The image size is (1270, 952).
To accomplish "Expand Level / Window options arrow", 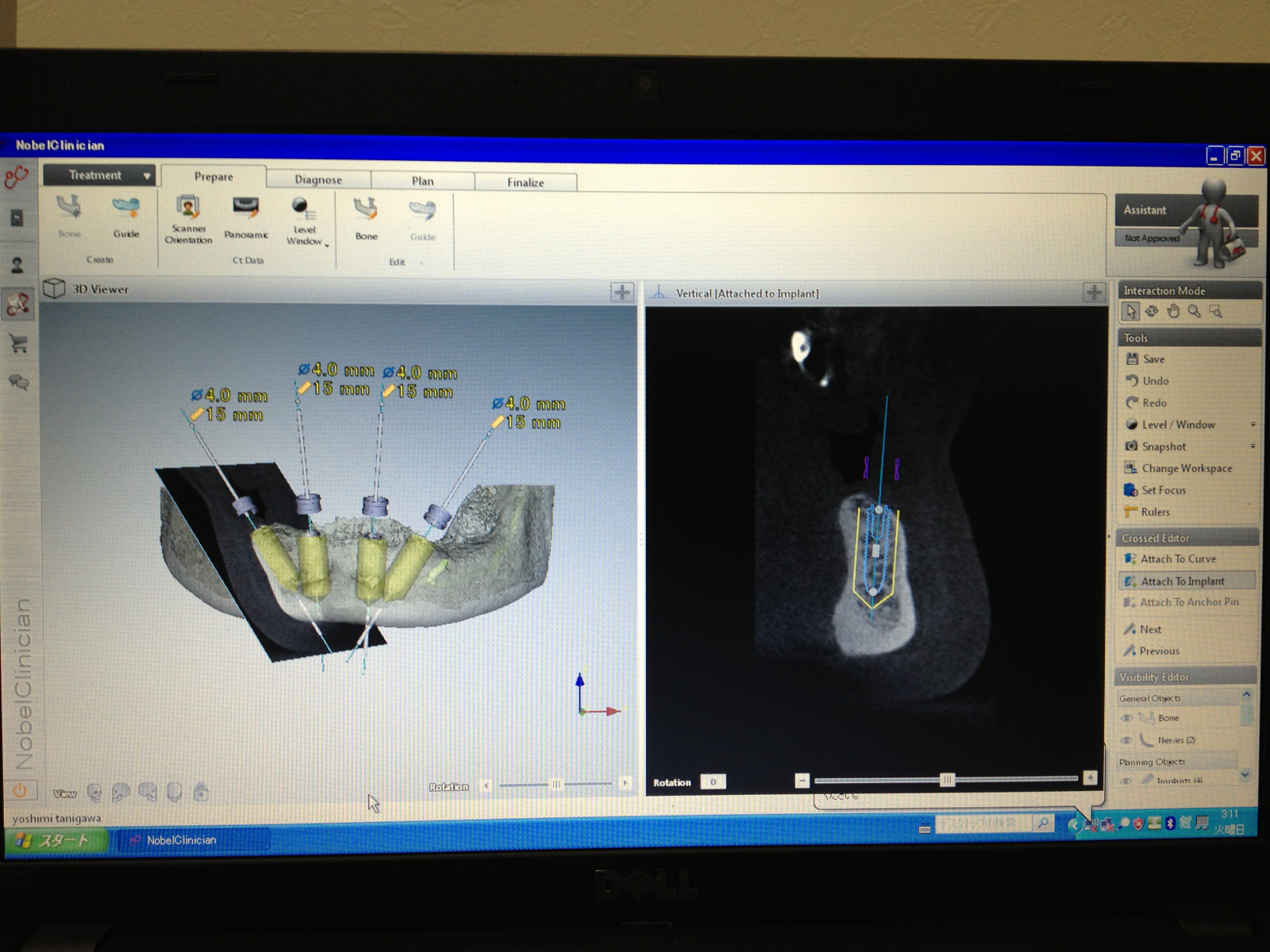I will point(1253,424).
